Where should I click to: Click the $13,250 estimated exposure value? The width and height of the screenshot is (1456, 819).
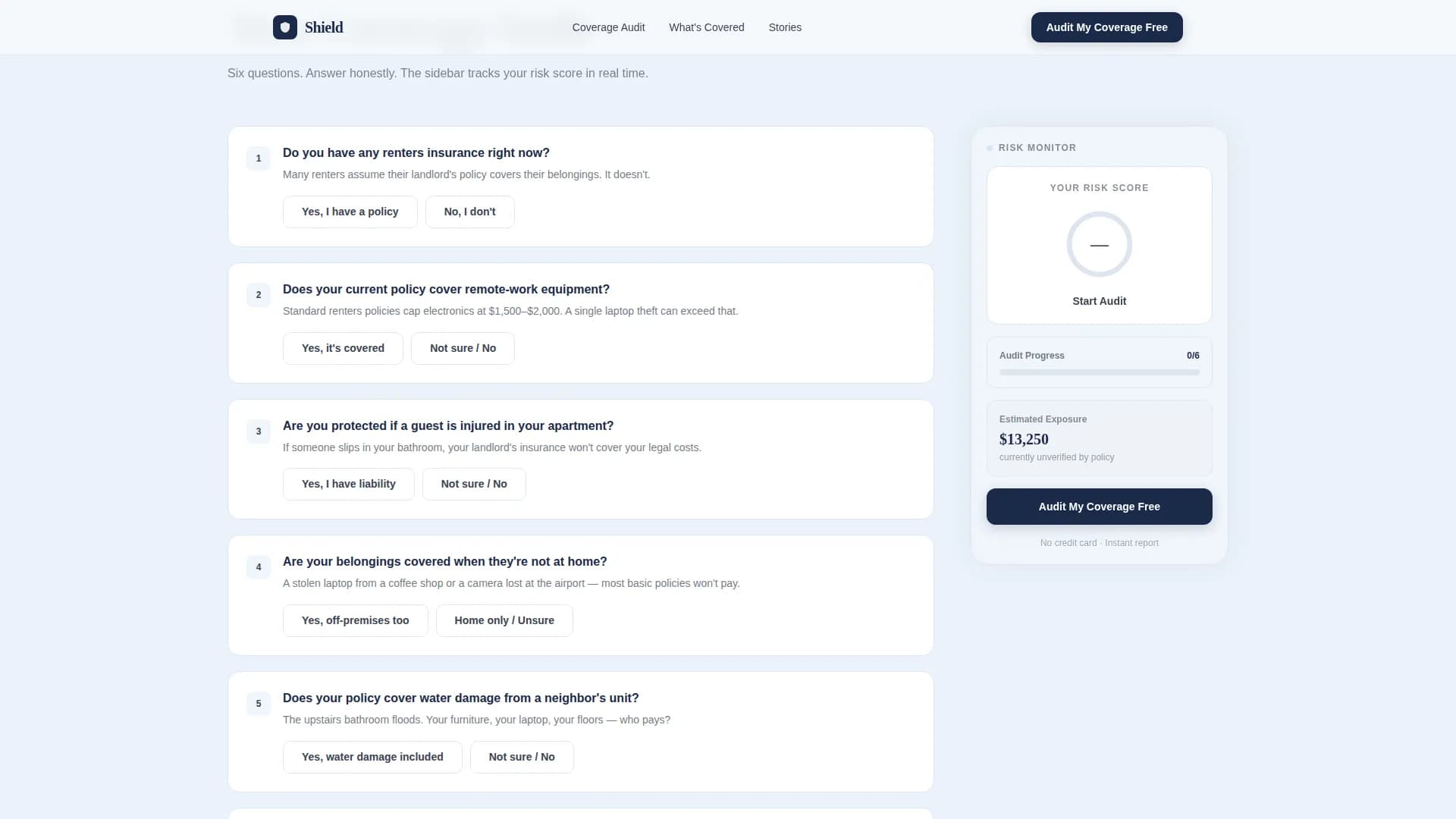pyautogui.click(x=1024, y=439)
